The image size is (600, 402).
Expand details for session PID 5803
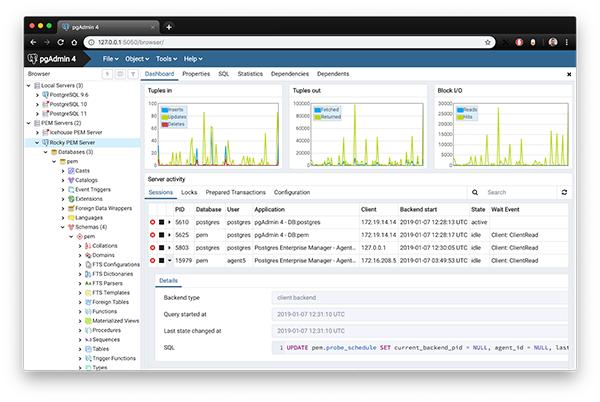[170, 247]
